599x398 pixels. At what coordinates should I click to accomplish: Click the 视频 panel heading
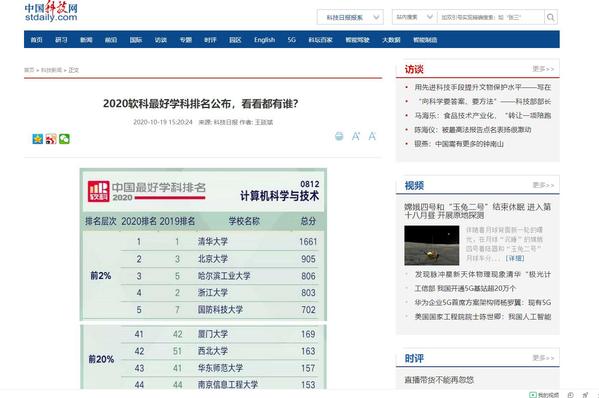pyautogui.click(x=414, y=186)
